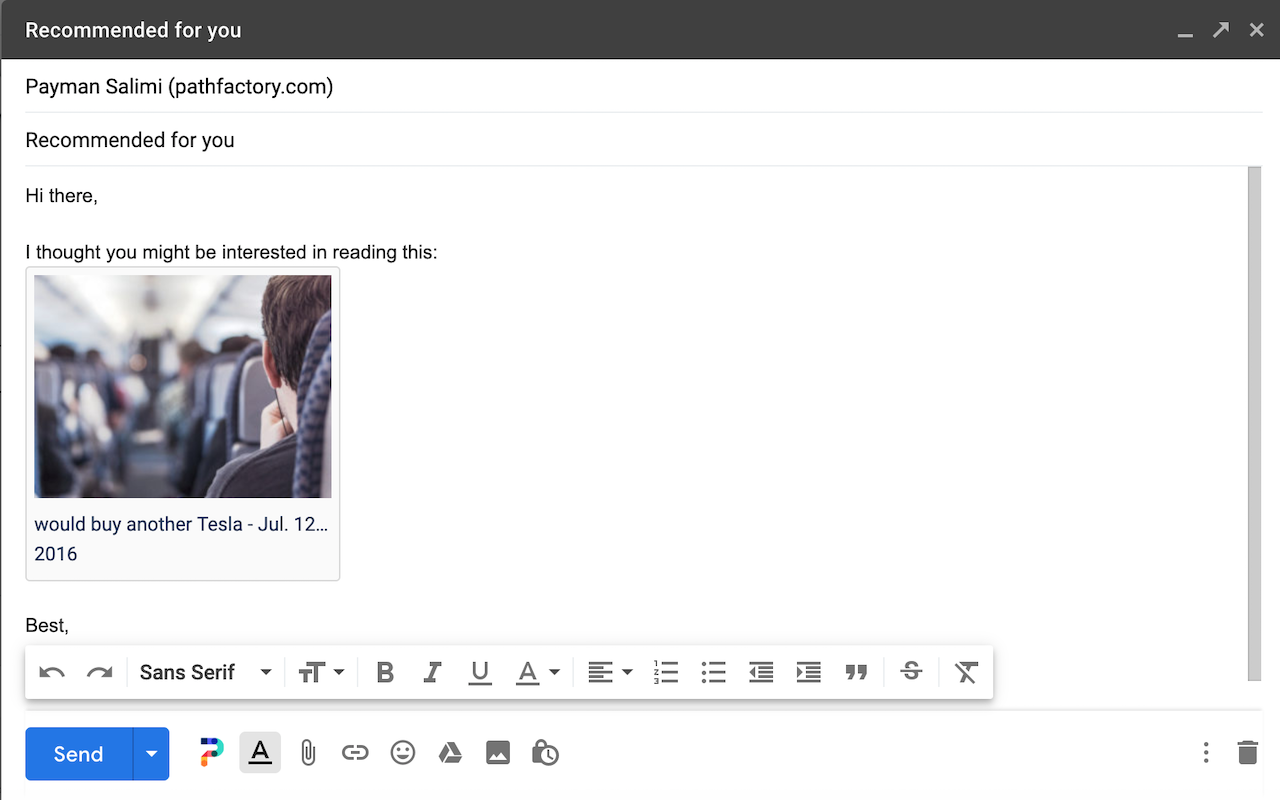This screenshot has width=1280, height=800.
Task: Insert a photo into the message
Action: click(x=498, y=752)
